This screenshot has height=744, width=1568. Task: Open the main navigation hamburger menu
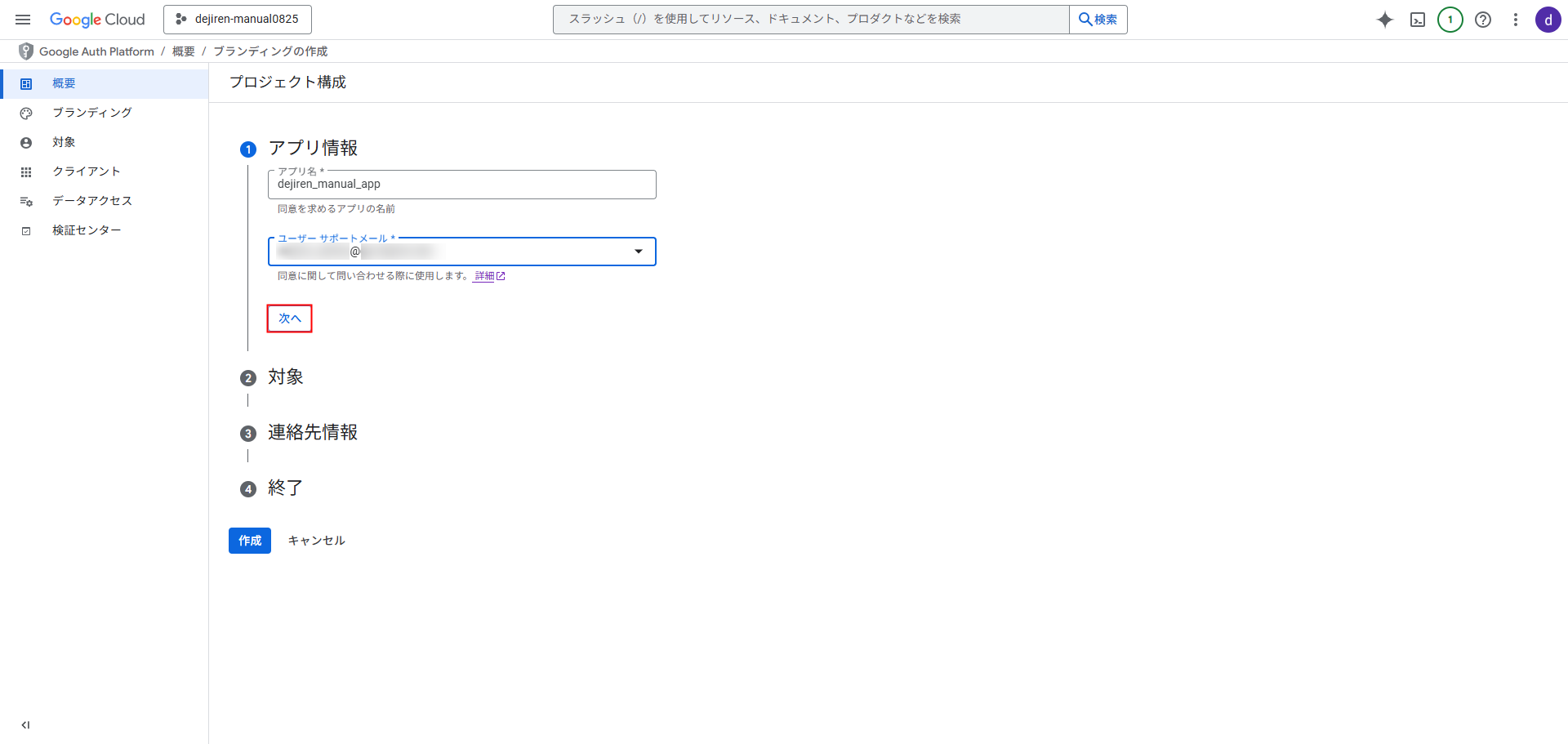pyautogui.click(x=23, y=20)
